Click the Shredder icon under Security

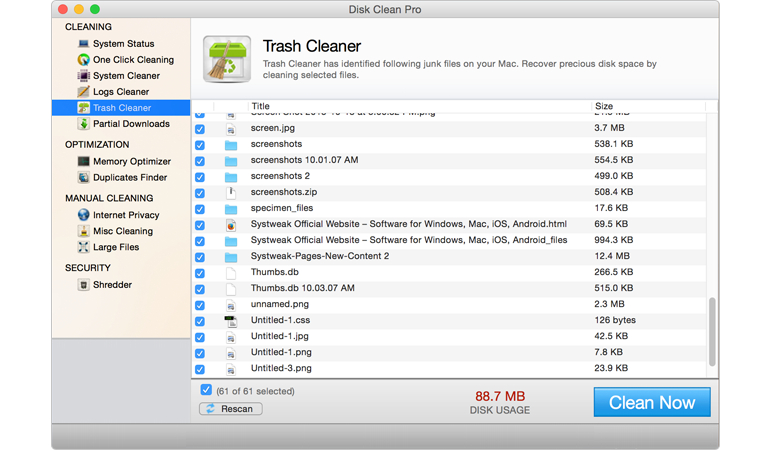[83, 285]
